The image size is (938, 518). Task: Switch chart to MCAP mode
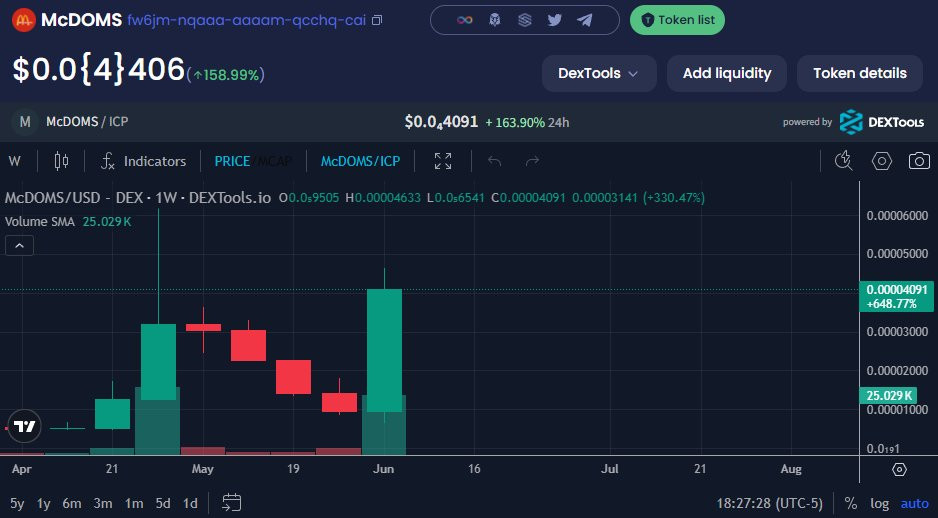pyautogui.click(x=275, y=162)
